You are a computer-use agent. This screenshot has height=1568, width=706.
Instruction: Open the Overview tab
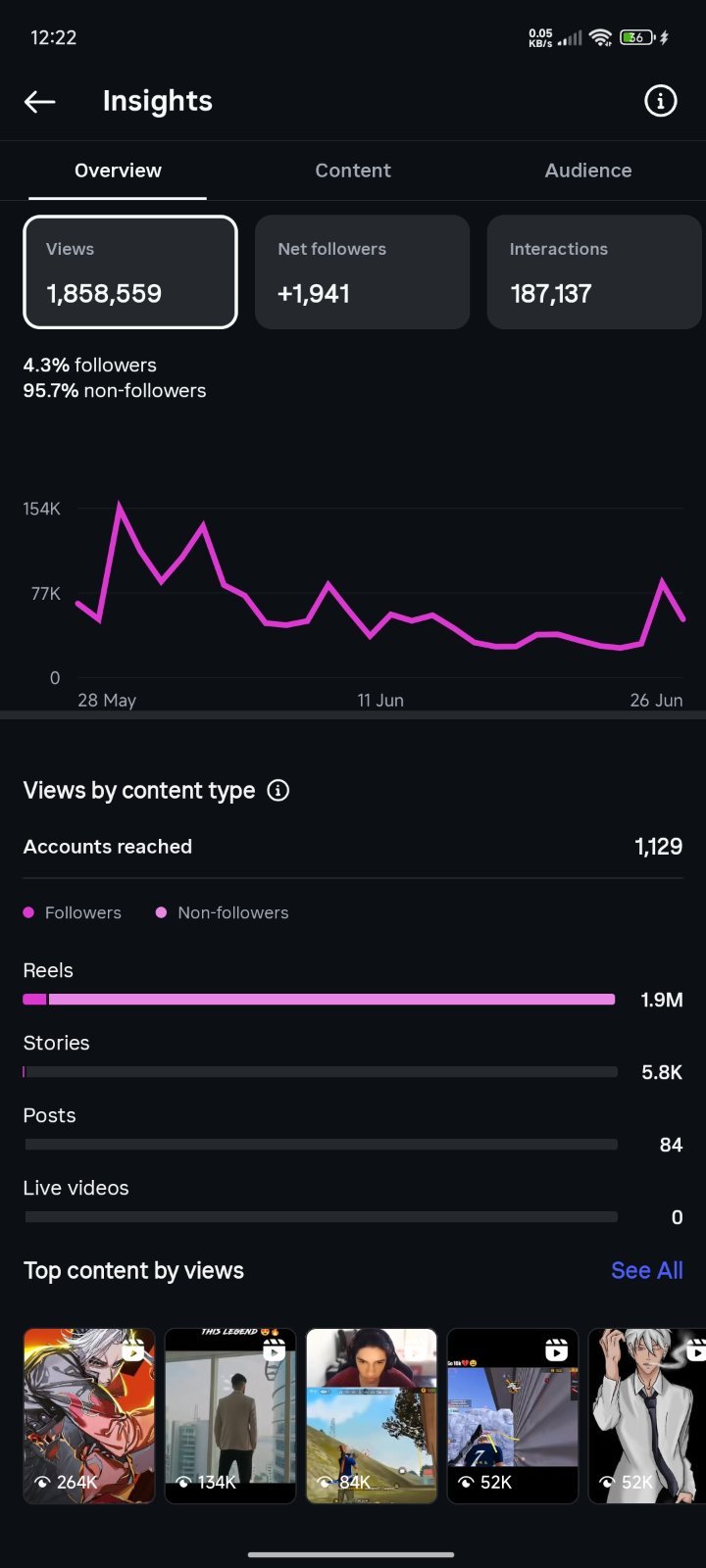click(x=118, y=171)
